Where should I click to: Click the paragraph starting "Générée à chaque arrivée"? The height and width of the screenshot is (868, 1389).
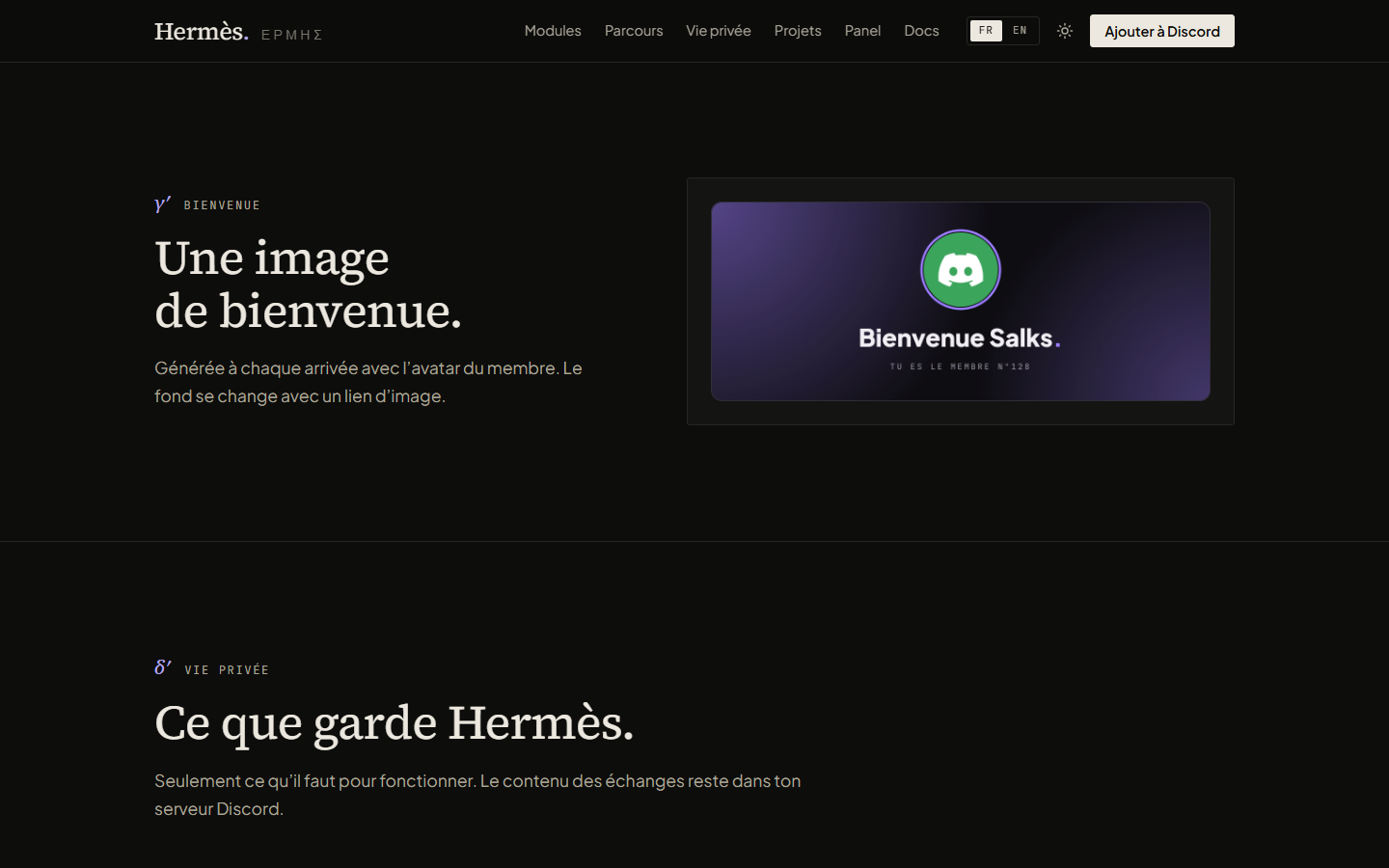(x=368, y=382)
